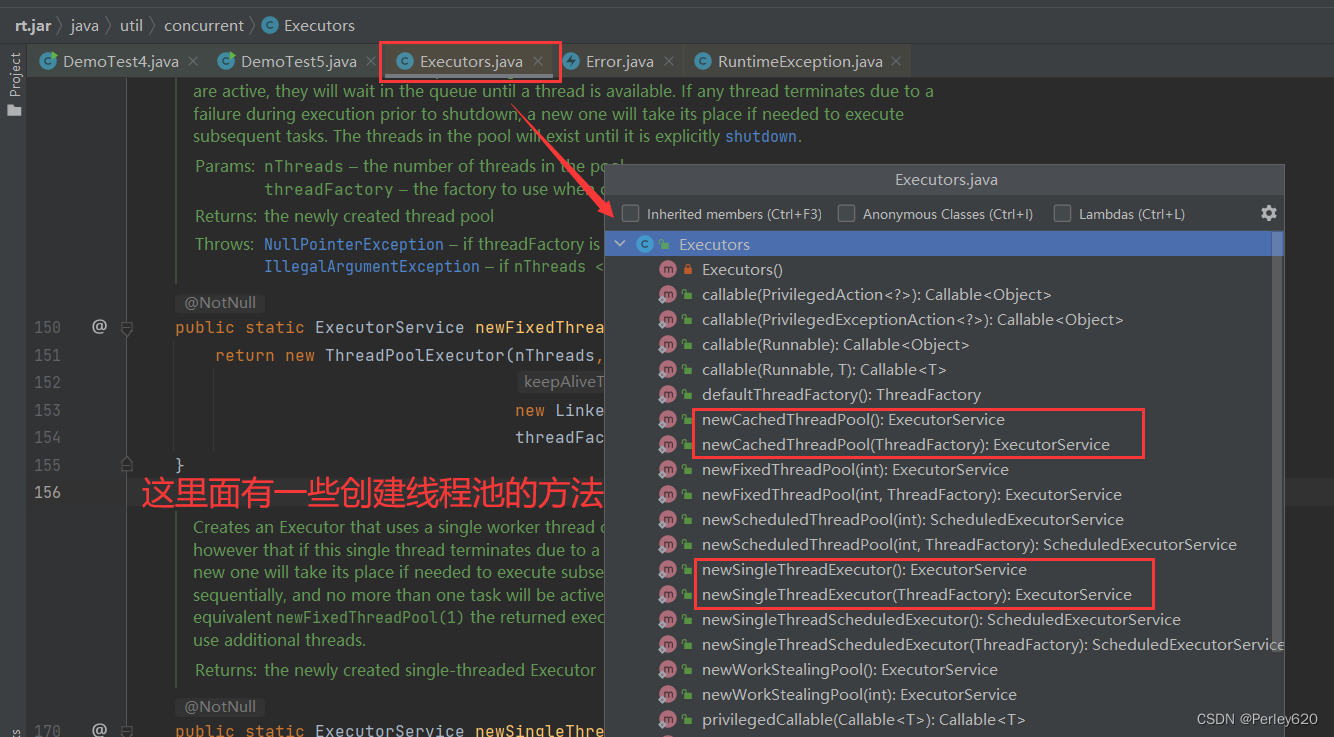This screenshot has height=737, width=1334.
Task: Close the DemoTest4.java tab
Action: click(x=193, y=62)
